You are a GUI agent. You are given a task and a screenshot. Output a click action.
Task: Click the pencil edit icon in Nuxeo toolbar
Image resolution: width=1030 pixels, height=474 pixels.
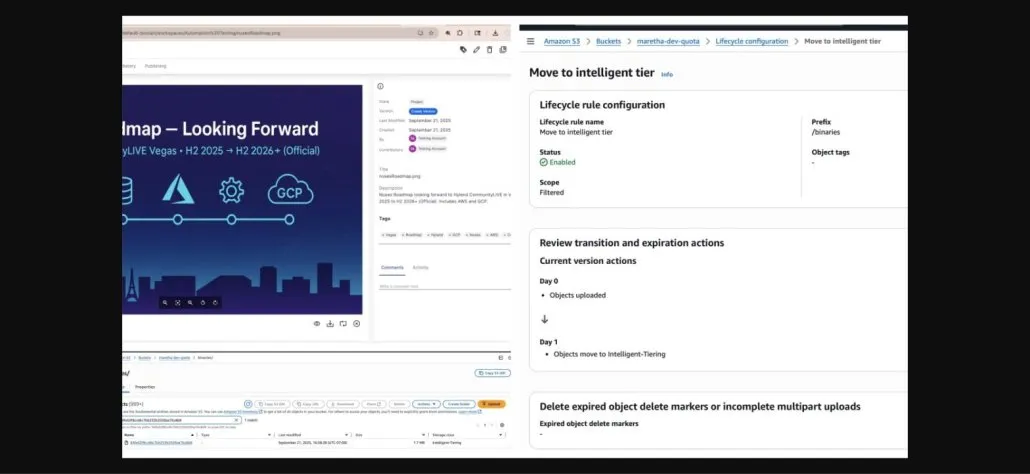click(476, 49)
